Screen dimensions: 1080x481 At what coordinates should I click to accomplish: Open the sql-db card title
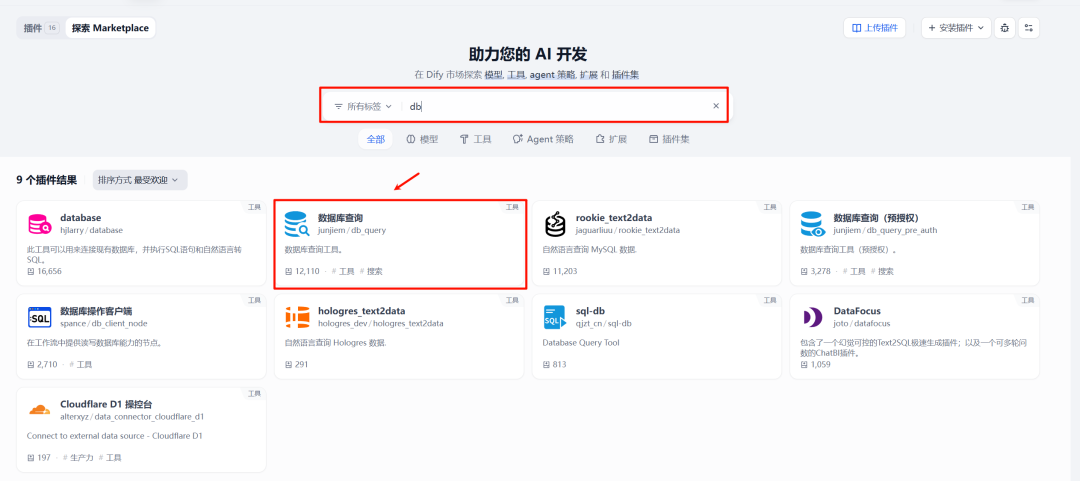point(590,311)
